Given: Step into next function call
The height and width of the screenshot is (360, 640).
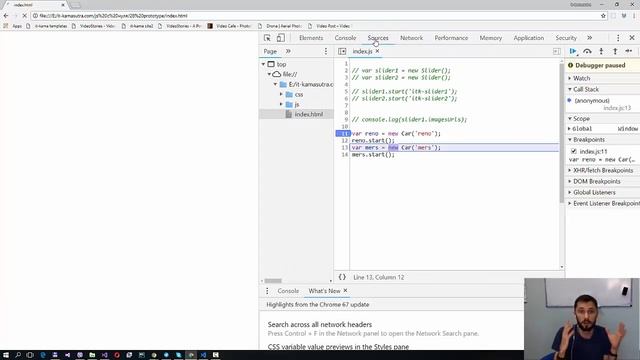Looking at the screenshot, I should pos(601,51).
